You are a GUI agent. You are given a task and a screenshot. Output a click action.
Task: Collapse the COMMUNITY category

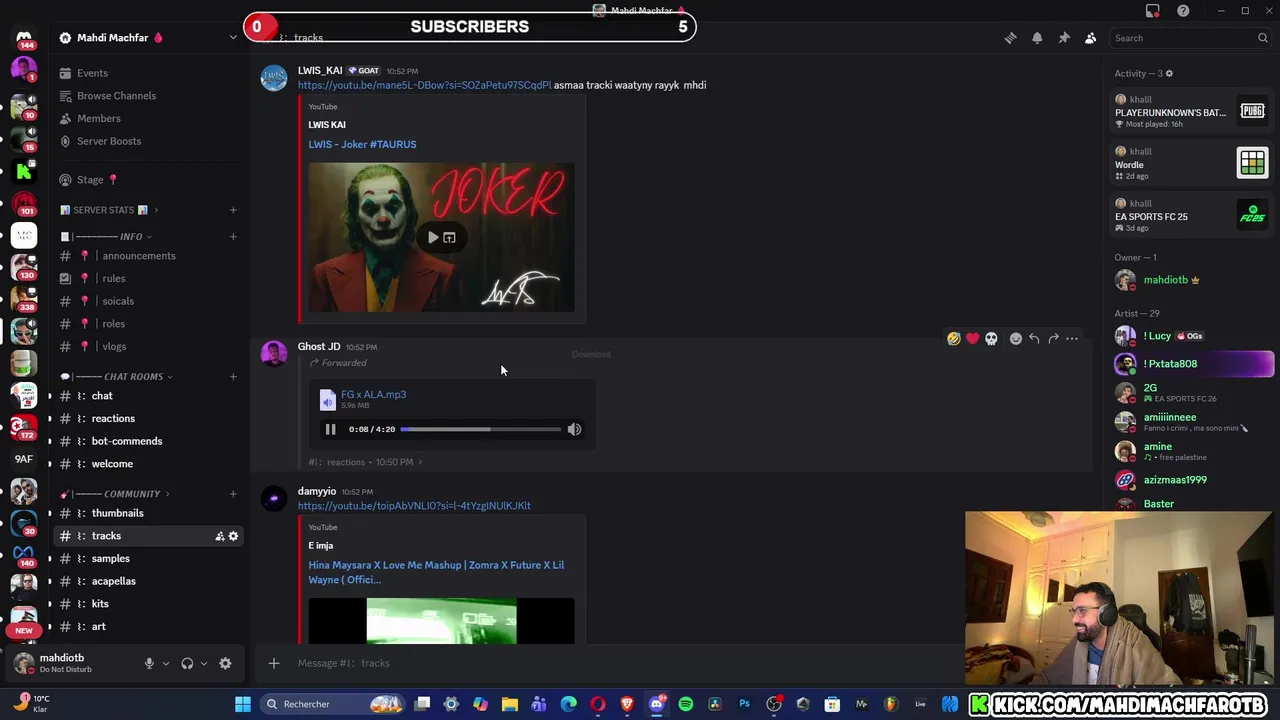click(115, 494)
